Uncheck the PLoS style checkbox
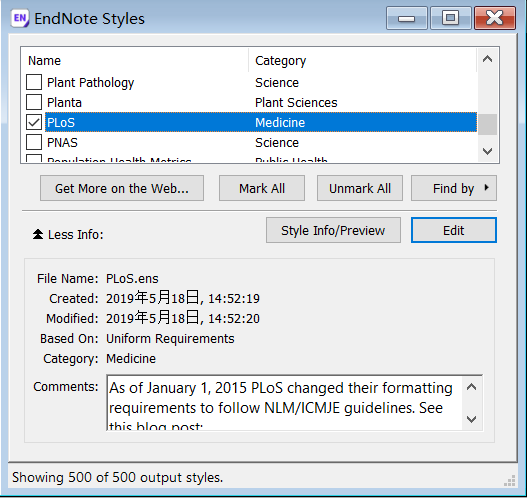The image size is (527, 498). point(34,122)
